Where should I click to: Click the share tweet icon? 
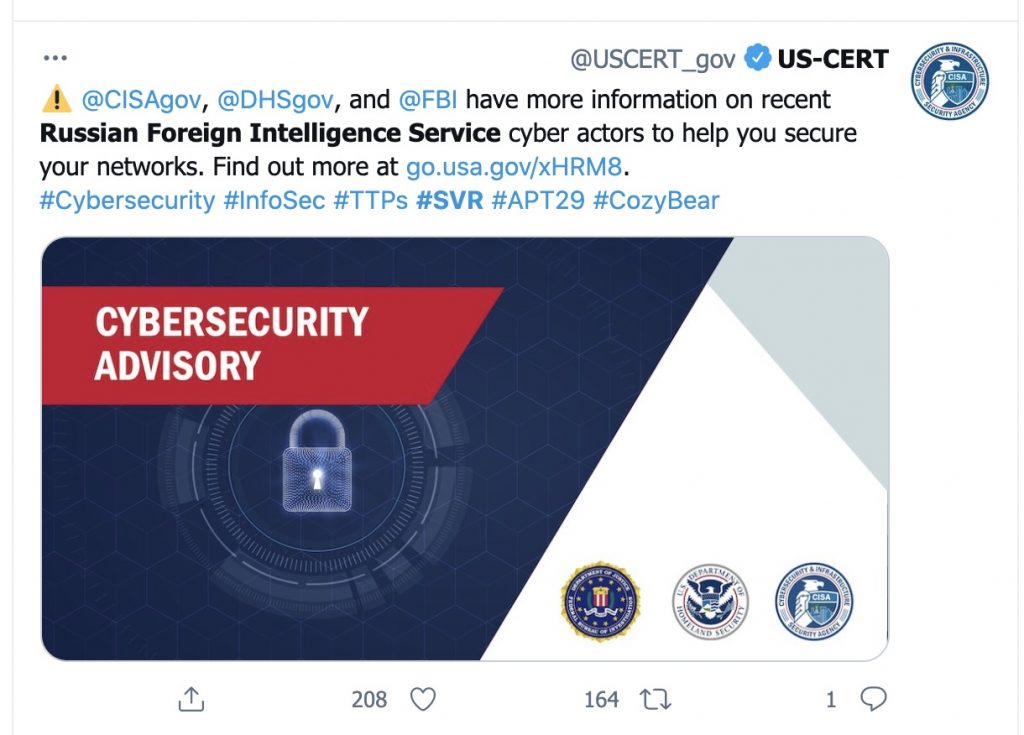click(191, 699)
